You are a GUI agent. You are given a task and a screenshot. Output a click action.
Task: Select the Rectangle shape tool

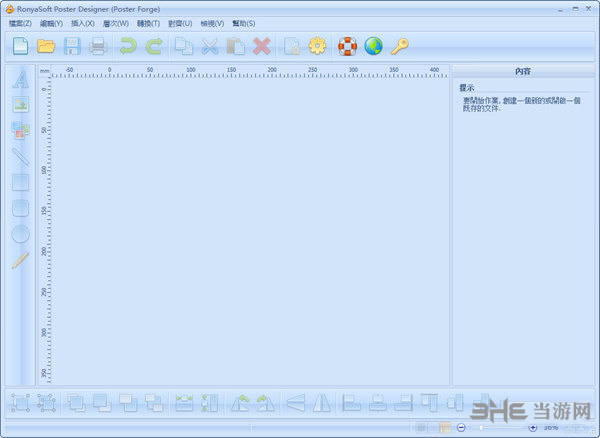pyautogui.click(x=20, y=182)
